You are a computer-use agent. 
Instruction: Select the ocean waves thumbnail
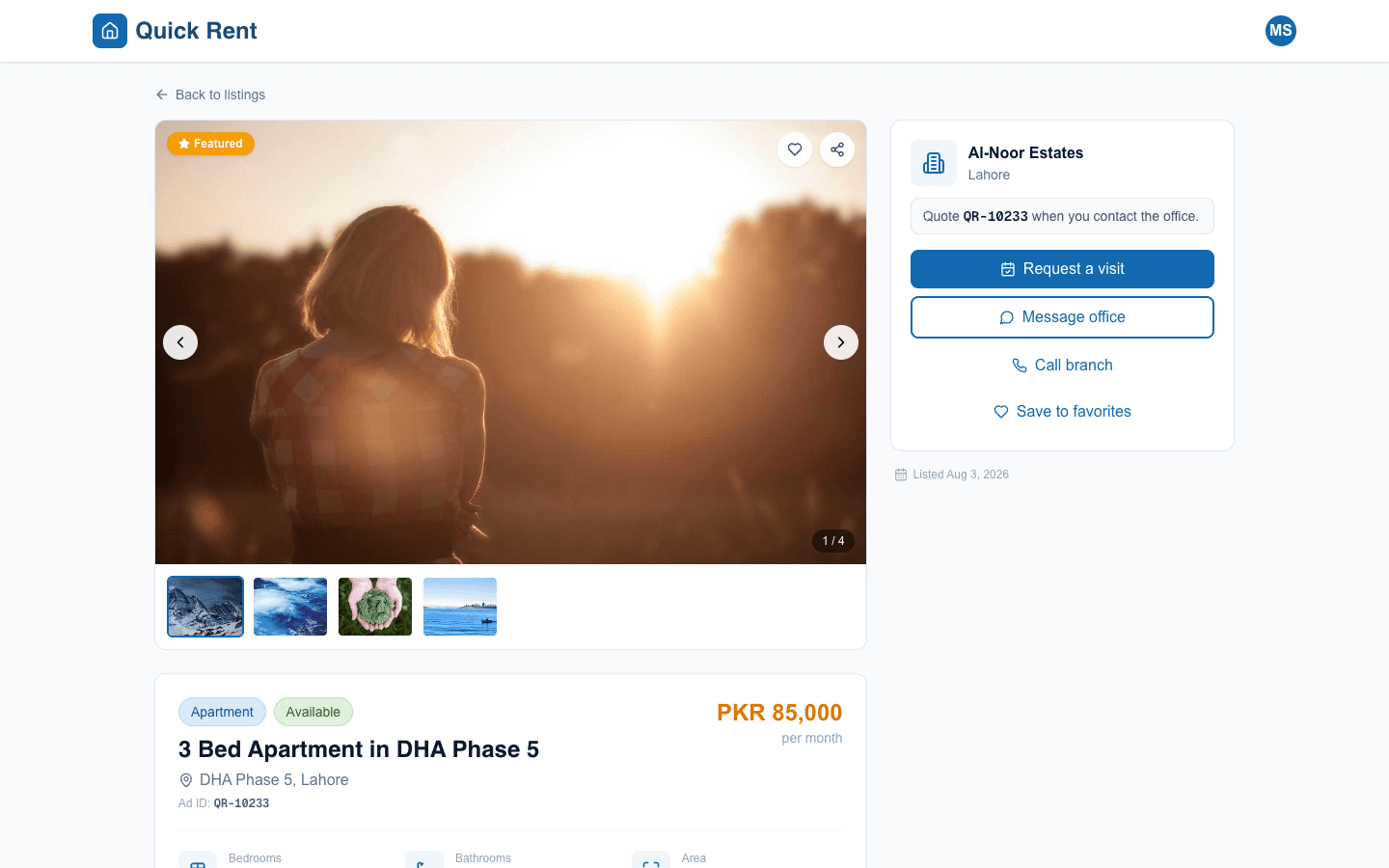pos(290,607)
